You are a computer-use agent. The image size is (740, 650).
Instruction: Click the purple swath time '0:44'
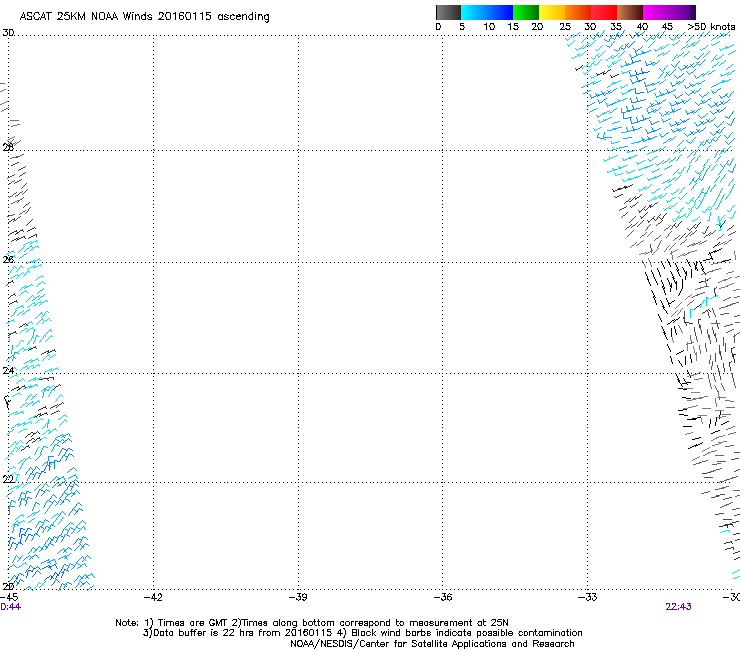[10, 607]
